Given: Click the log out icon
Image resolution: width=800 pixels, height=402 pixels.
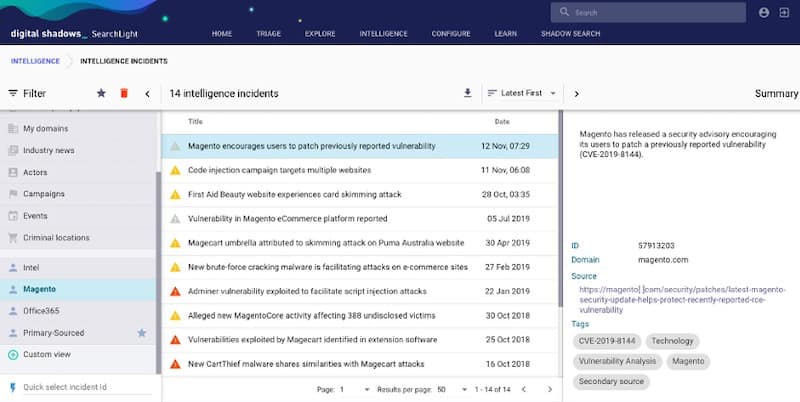Looking at the screenshot, I should (x=784, y=13).
